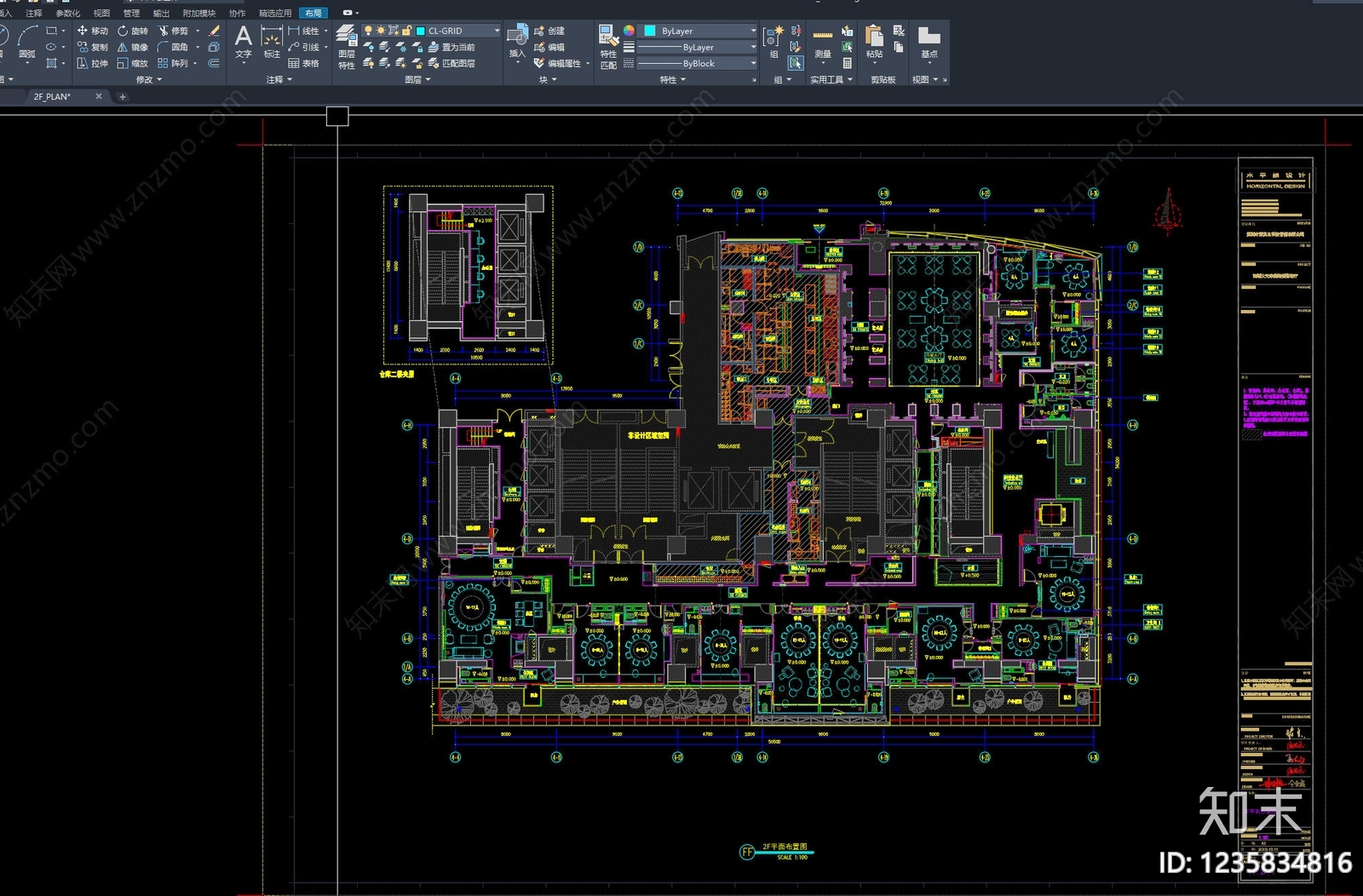Open the 管理 ribbon tab
Viewport: 1363px width, 896px height.
tap(131, 13)
